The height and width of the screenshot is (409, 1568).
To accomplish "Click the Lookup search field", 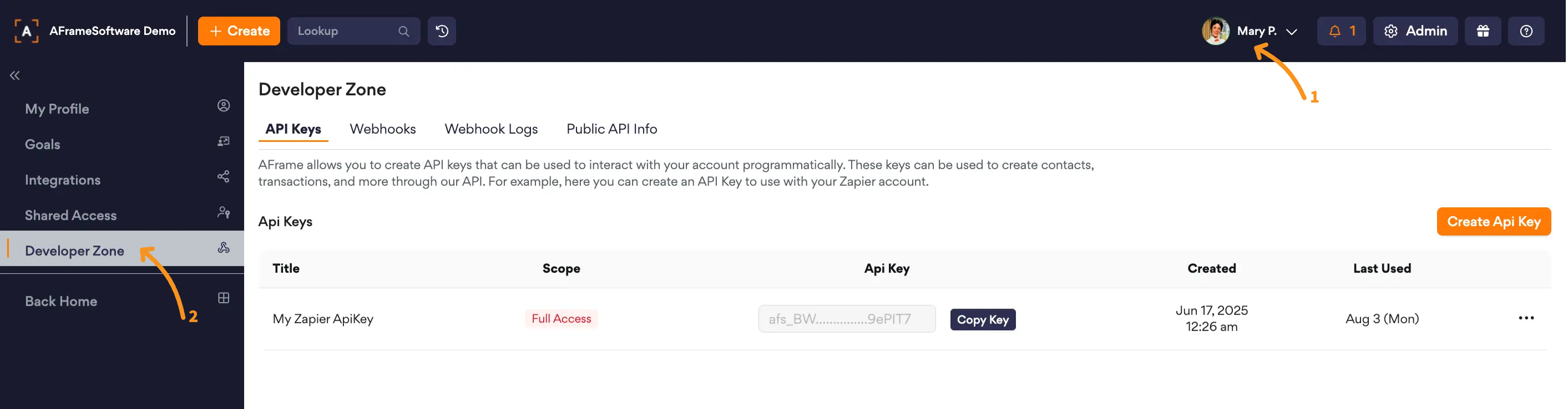I will coord(353,31).
